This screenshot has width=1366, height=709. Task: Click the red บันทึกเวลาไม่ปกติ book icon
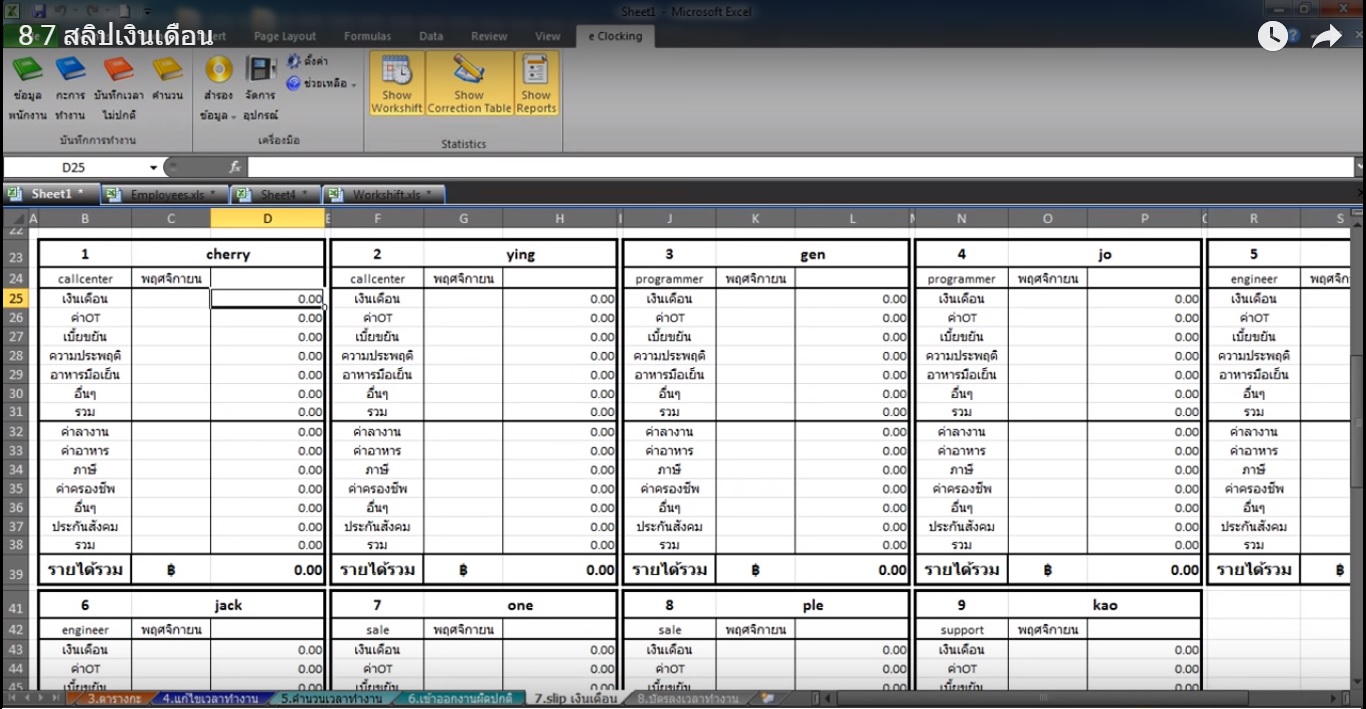118,70
